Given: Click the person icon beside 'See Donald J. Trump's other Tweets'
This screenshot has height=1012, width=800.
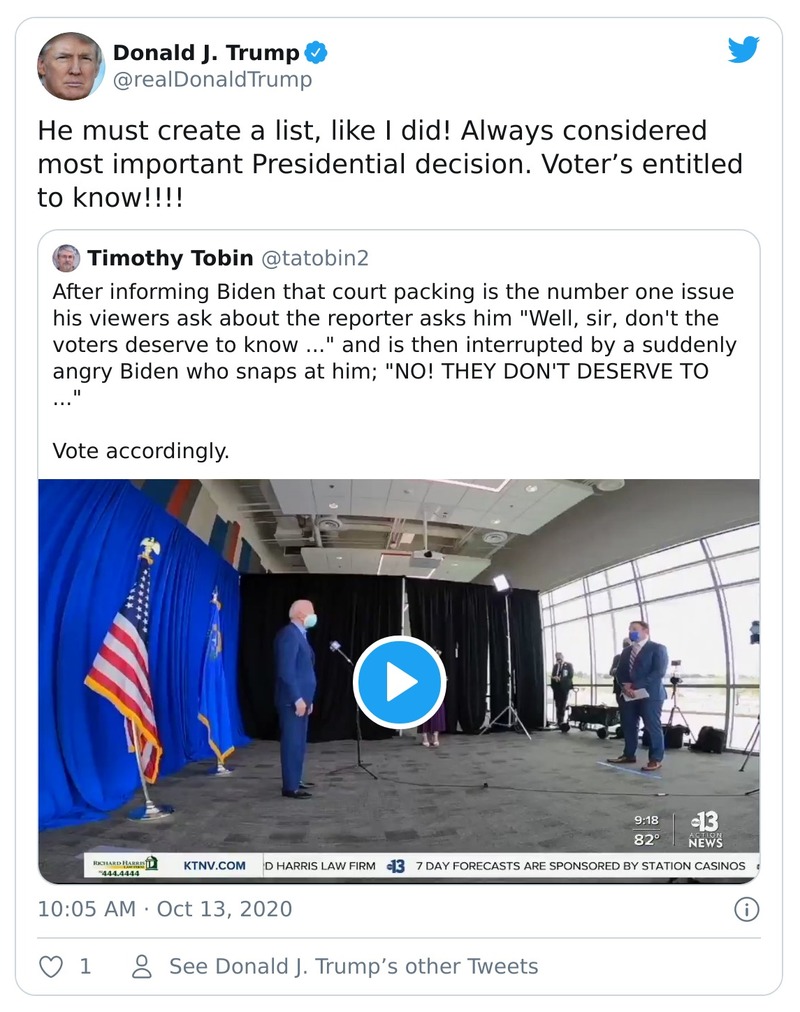Looking at the screenshot, I should tap(142, 966).
